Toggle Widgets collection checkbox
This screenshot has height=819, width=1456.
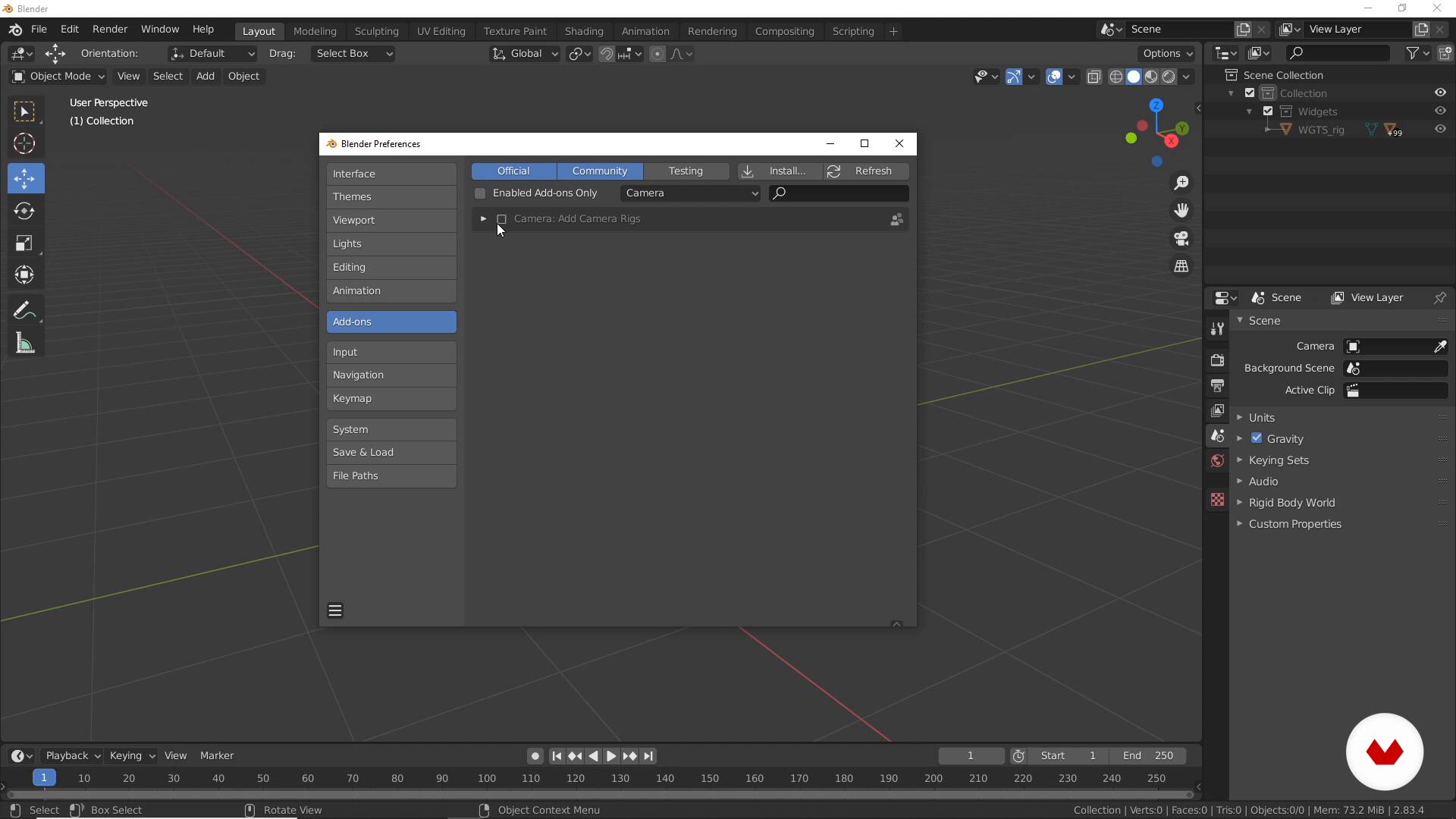point(1268,111)
